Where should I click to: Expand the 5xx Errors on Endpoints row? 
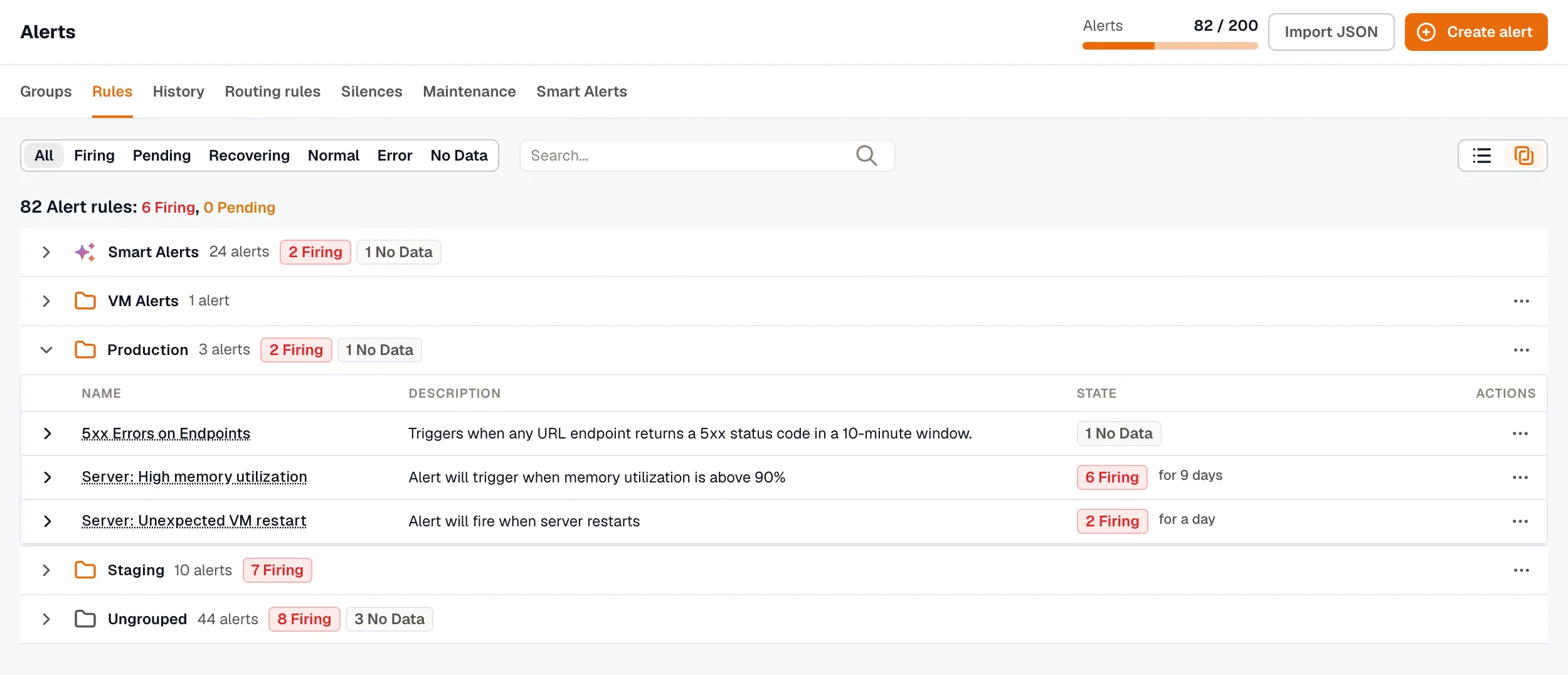pyautogui.click(x=47, y=433)
